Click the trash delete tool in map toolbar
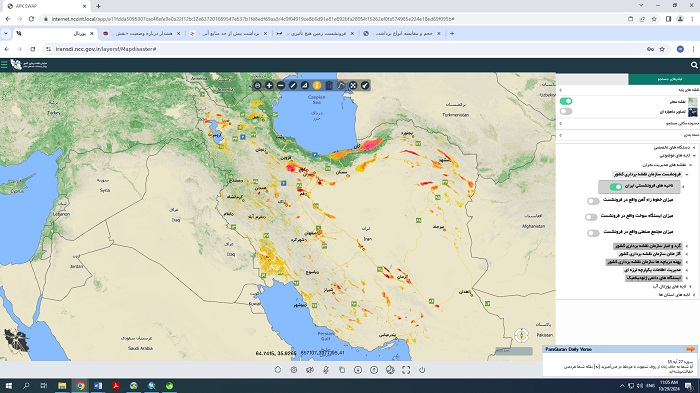This screenshot has height=393, width=700. coord(329,85)
